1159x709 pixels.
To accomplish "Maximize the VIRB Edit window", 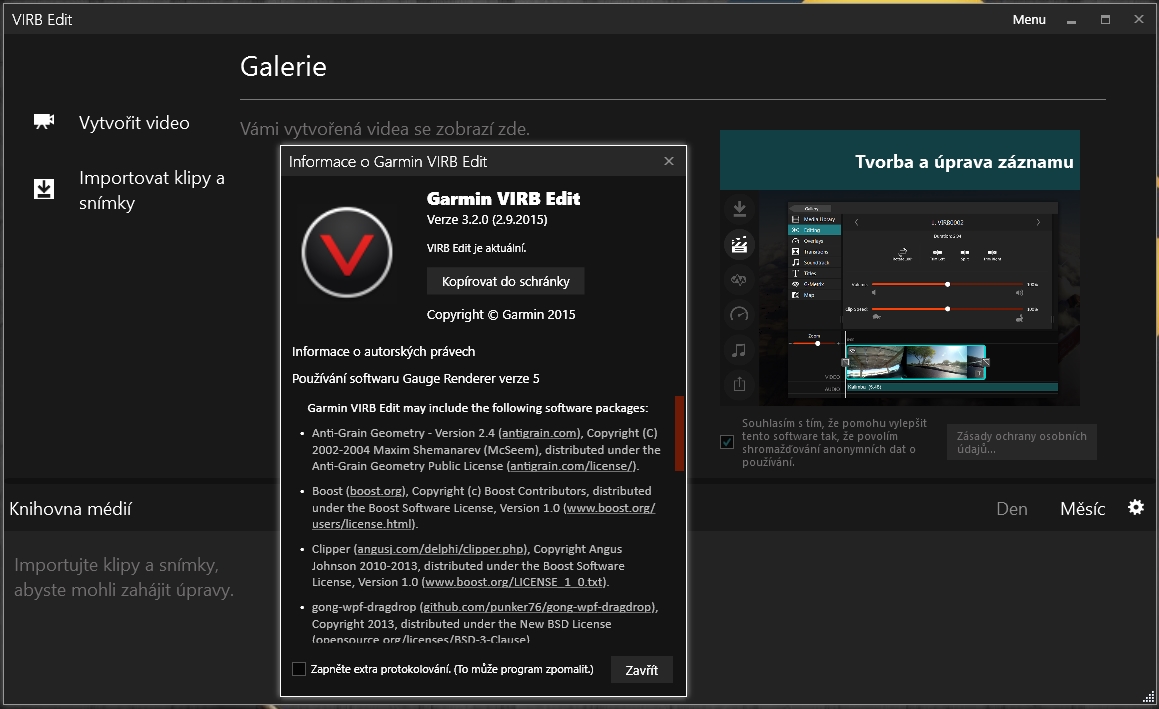I will (x=1105, y=20).
